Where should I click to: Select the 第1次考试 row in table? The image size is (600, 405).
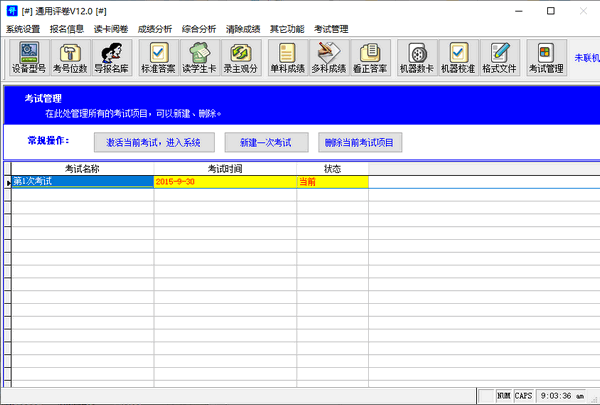(x=82, y=182)
